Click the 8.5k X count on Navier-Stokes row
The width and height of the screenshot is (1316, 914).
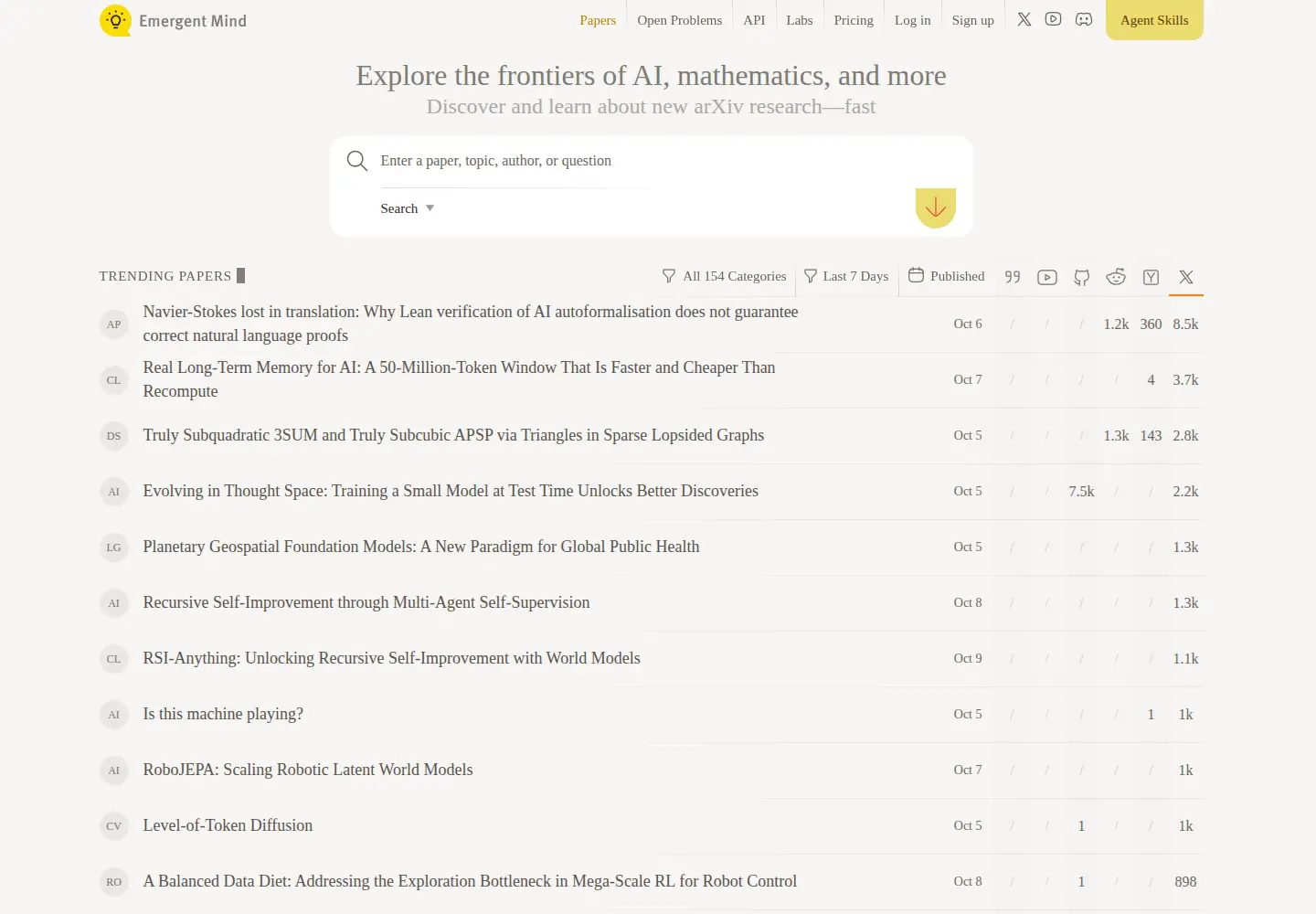pyautogui.click(x=1185, y=324)
